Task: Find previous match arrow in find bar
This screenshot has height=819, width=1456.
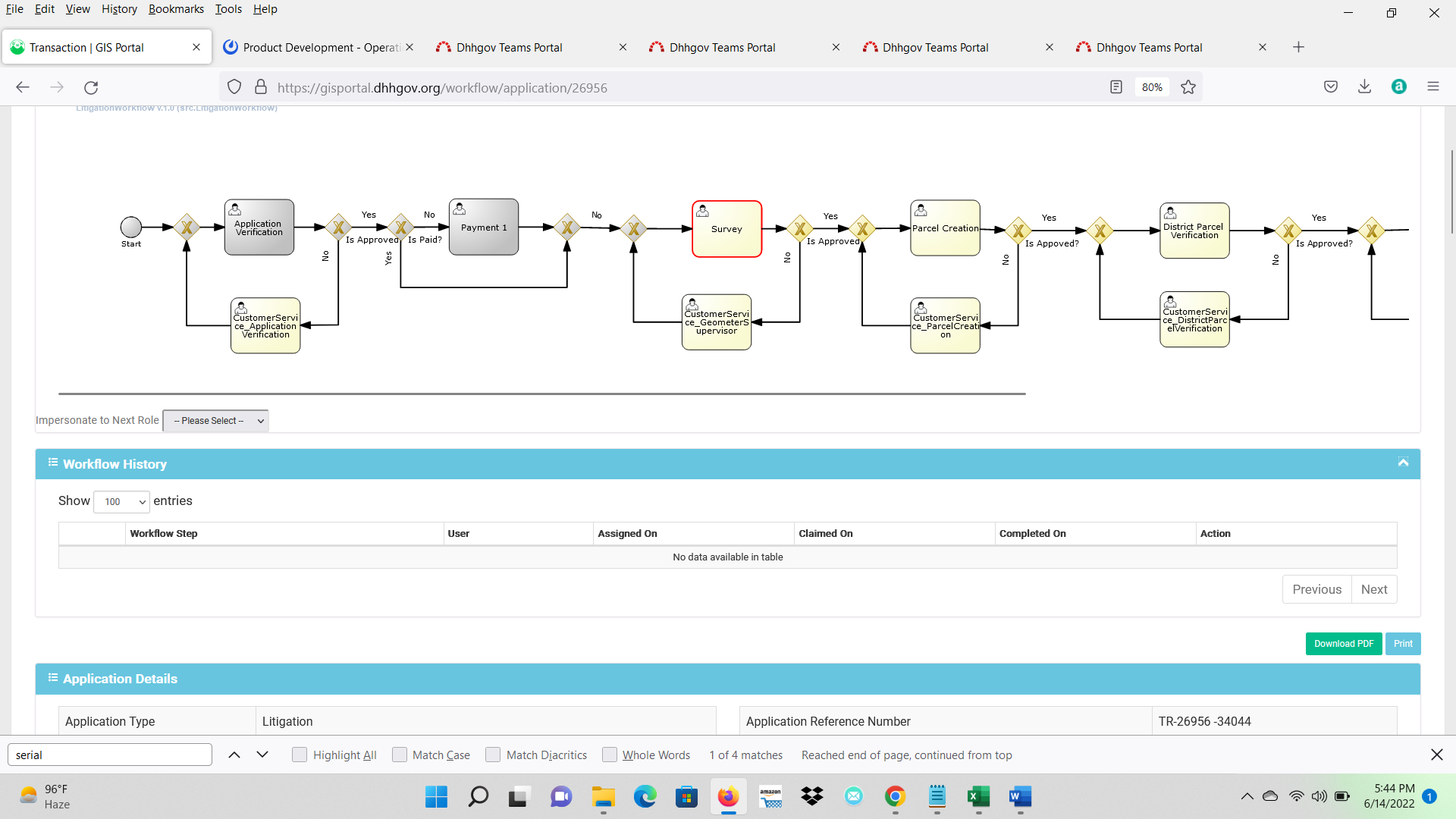Action: (234, 755)
